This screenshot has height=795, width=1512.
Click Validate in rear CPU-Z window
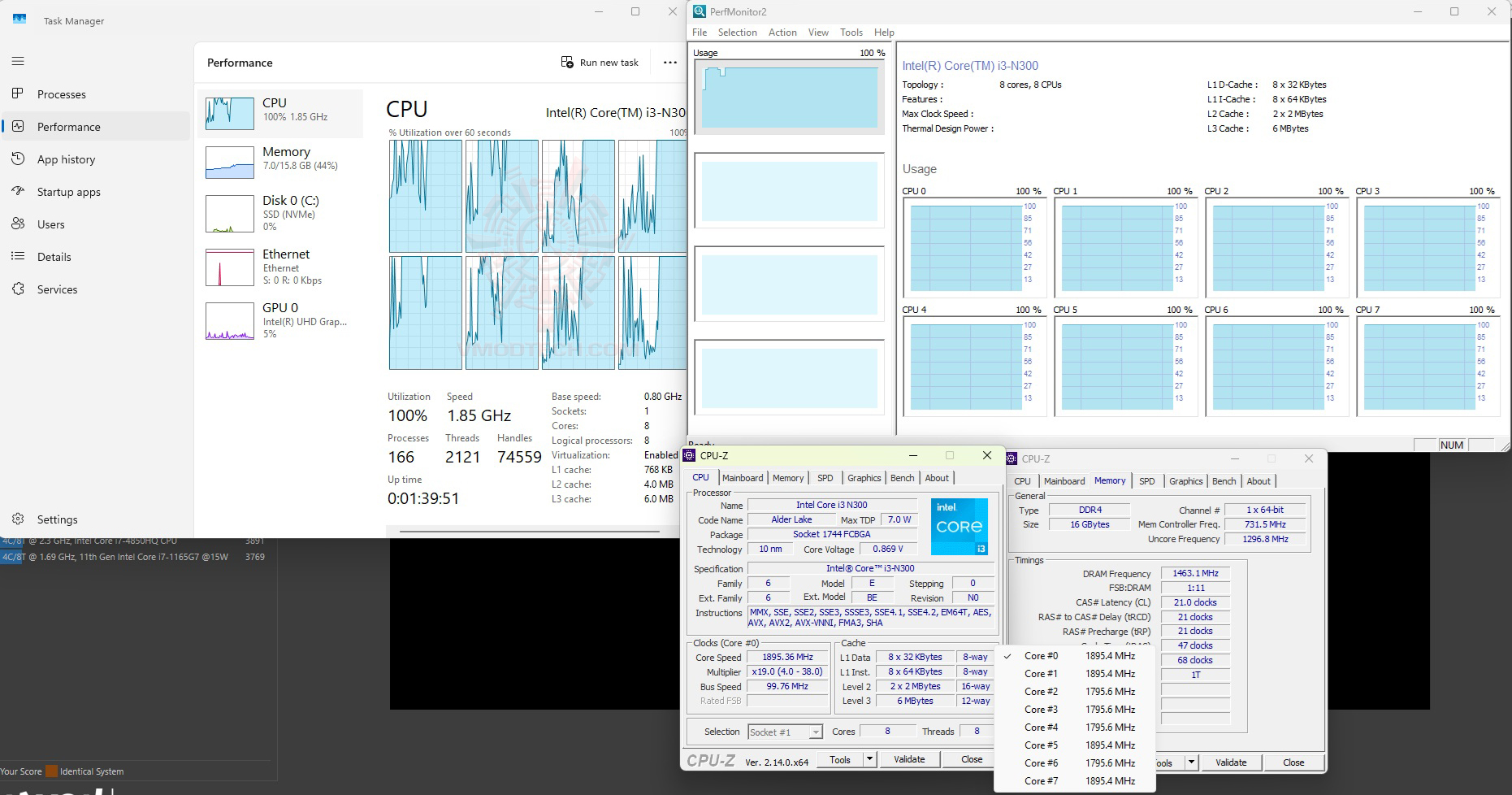coord(1231,762)
